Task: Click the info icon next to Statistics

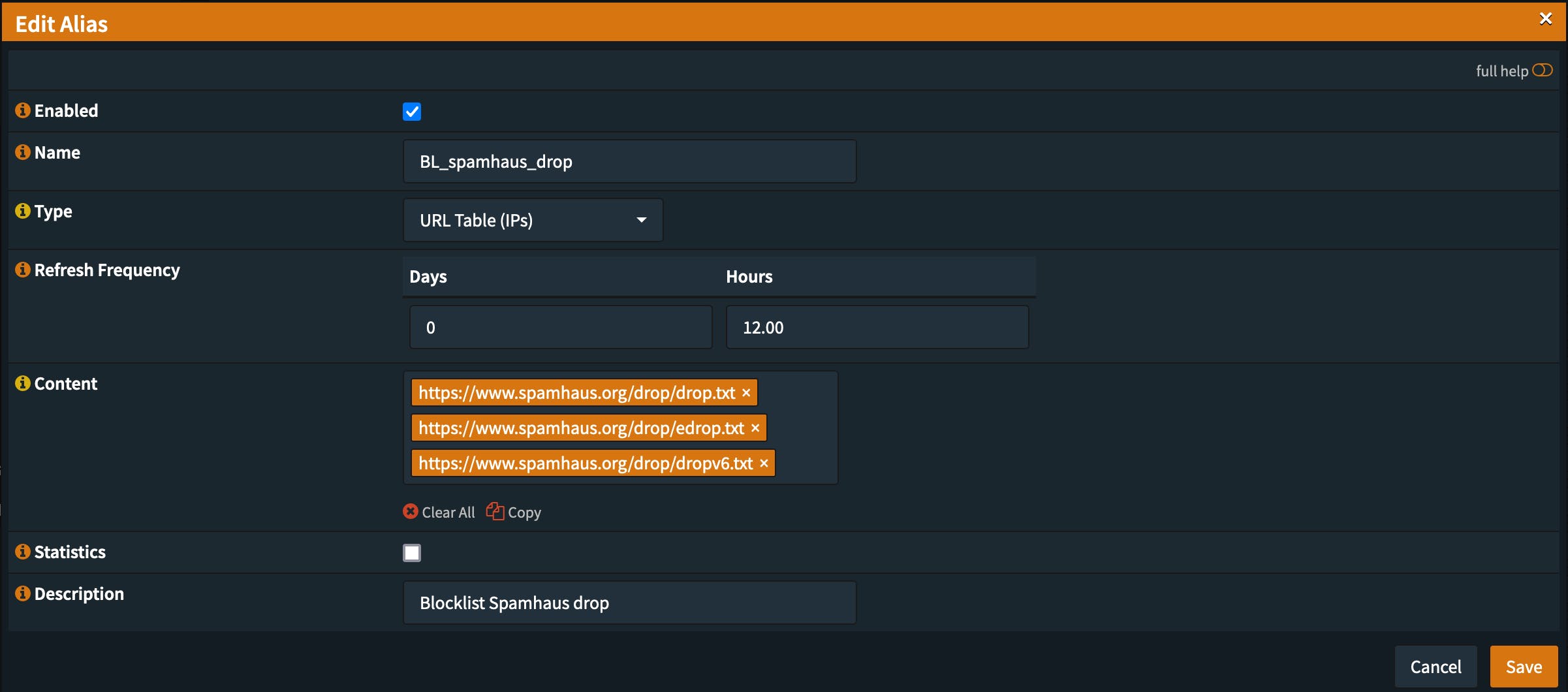Action: pyautogui.click(x=23, y=552)
